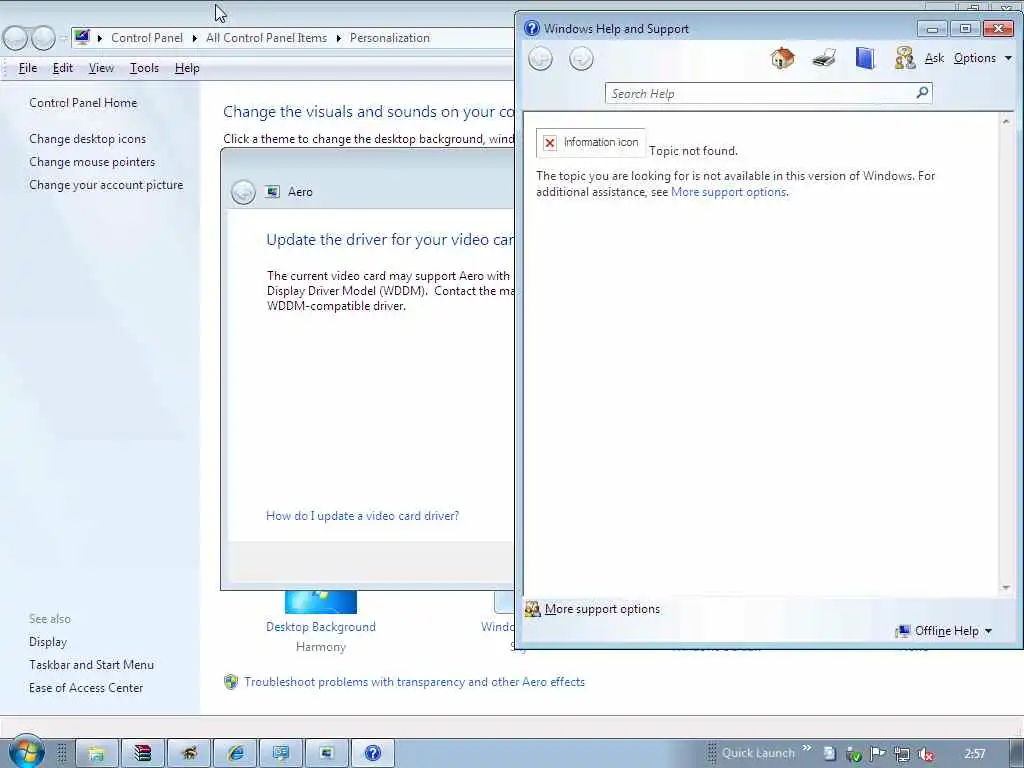Screen dimensions: 1024x768
Task: Click Help window scrollbar up arrow
Action: click(1006, 121)
